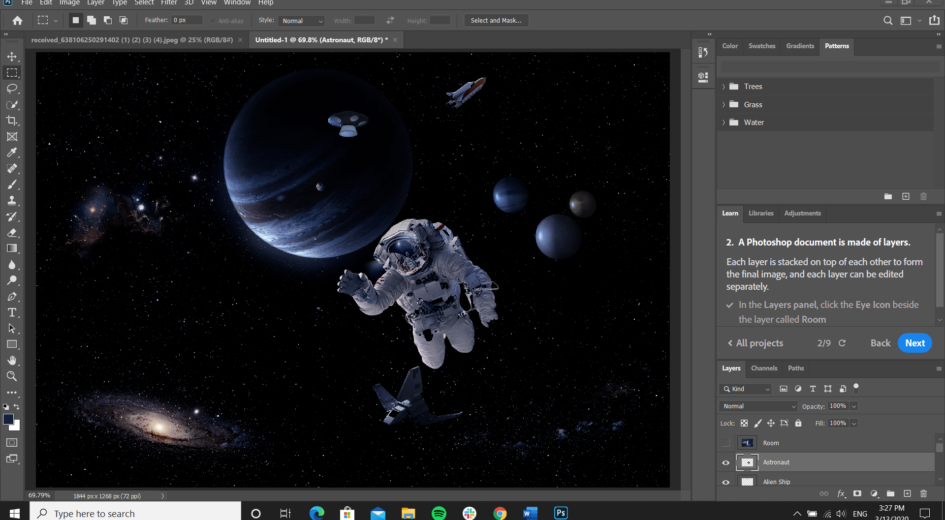Select the Frame tool
The height and width of the screenshot is (520, 945).
11,137
